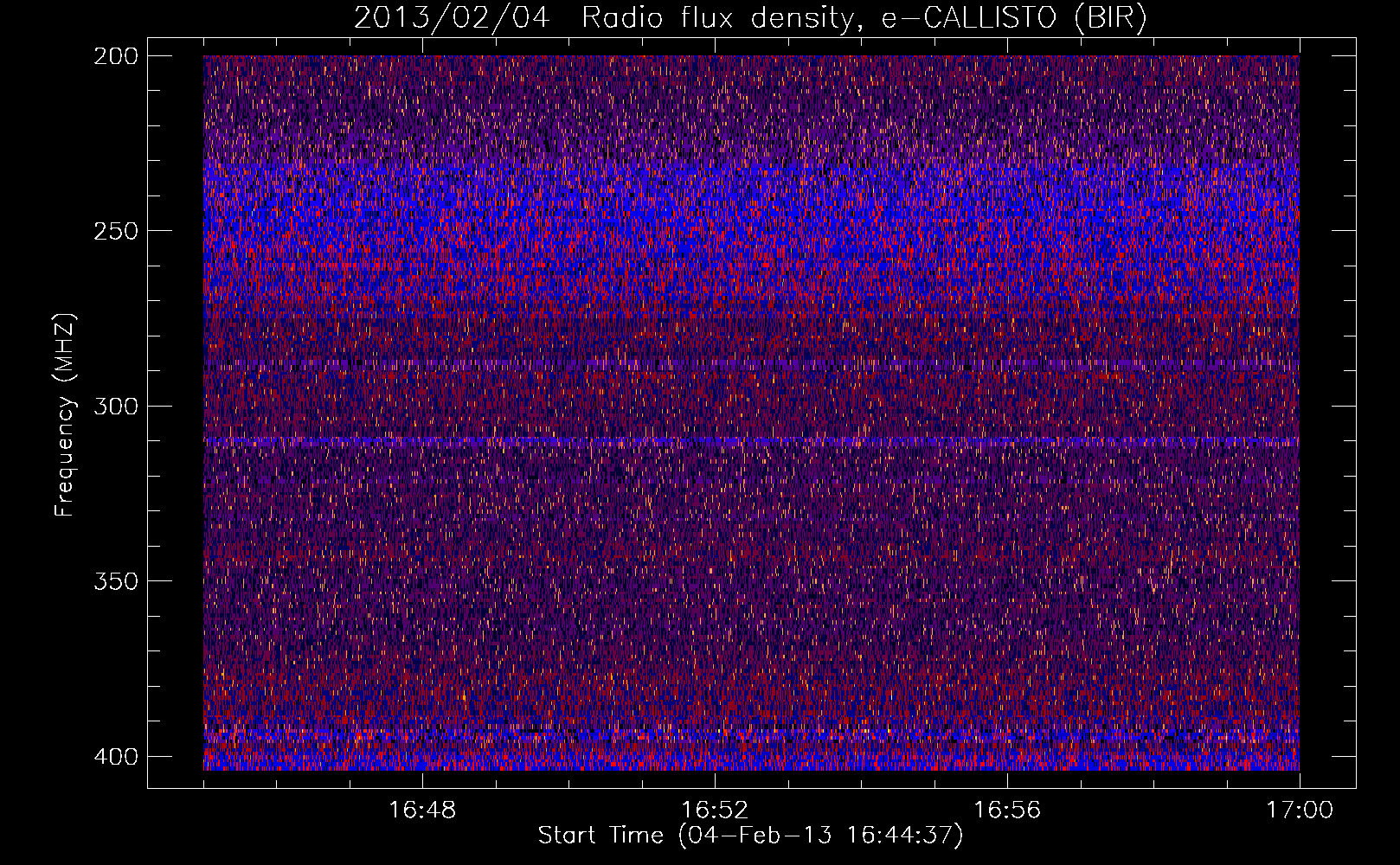Click the 16:52 time axis label
The image size is (1400, 865).
(715, 811)
